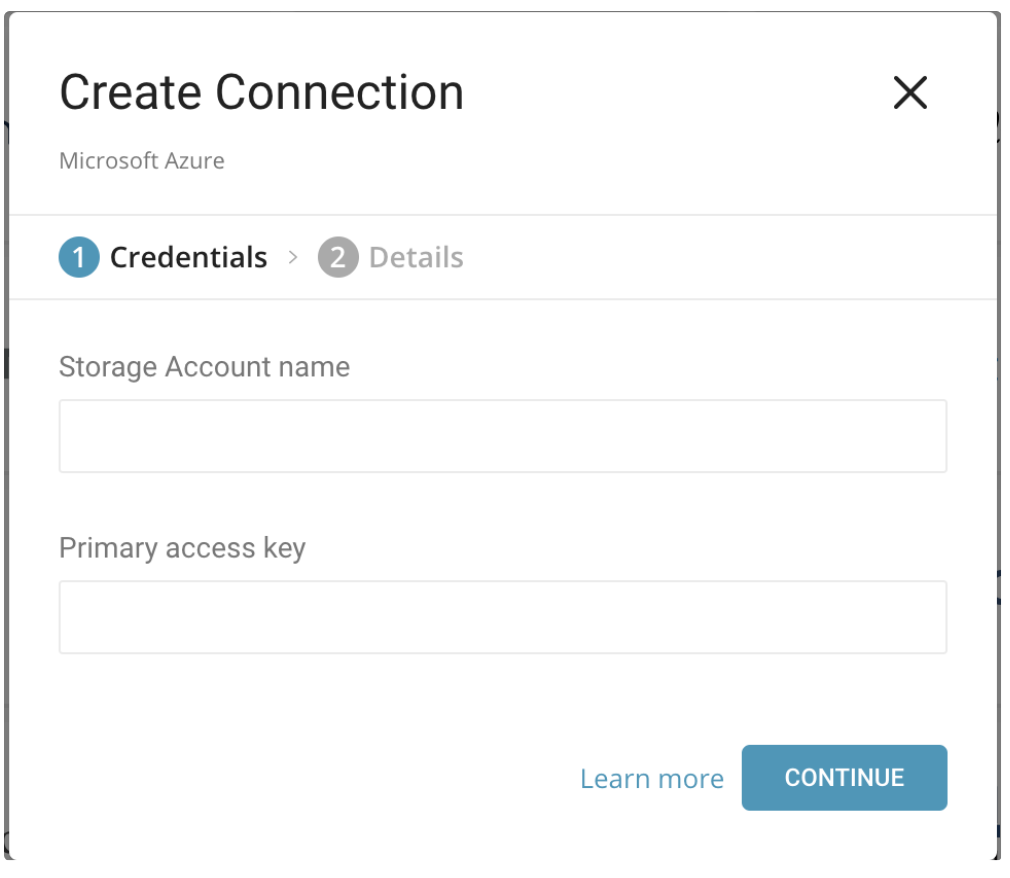Select the Credentials step label
Screen dimensions: 1010x878
coord(188,258)
